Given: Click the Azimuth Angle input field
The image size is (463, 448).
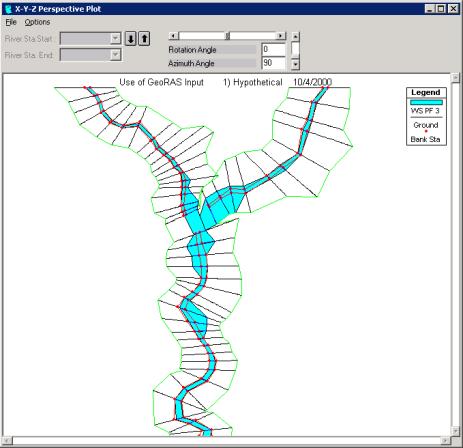Looking at the screenshot, I should pyautogui.click(x=273, y=63).
